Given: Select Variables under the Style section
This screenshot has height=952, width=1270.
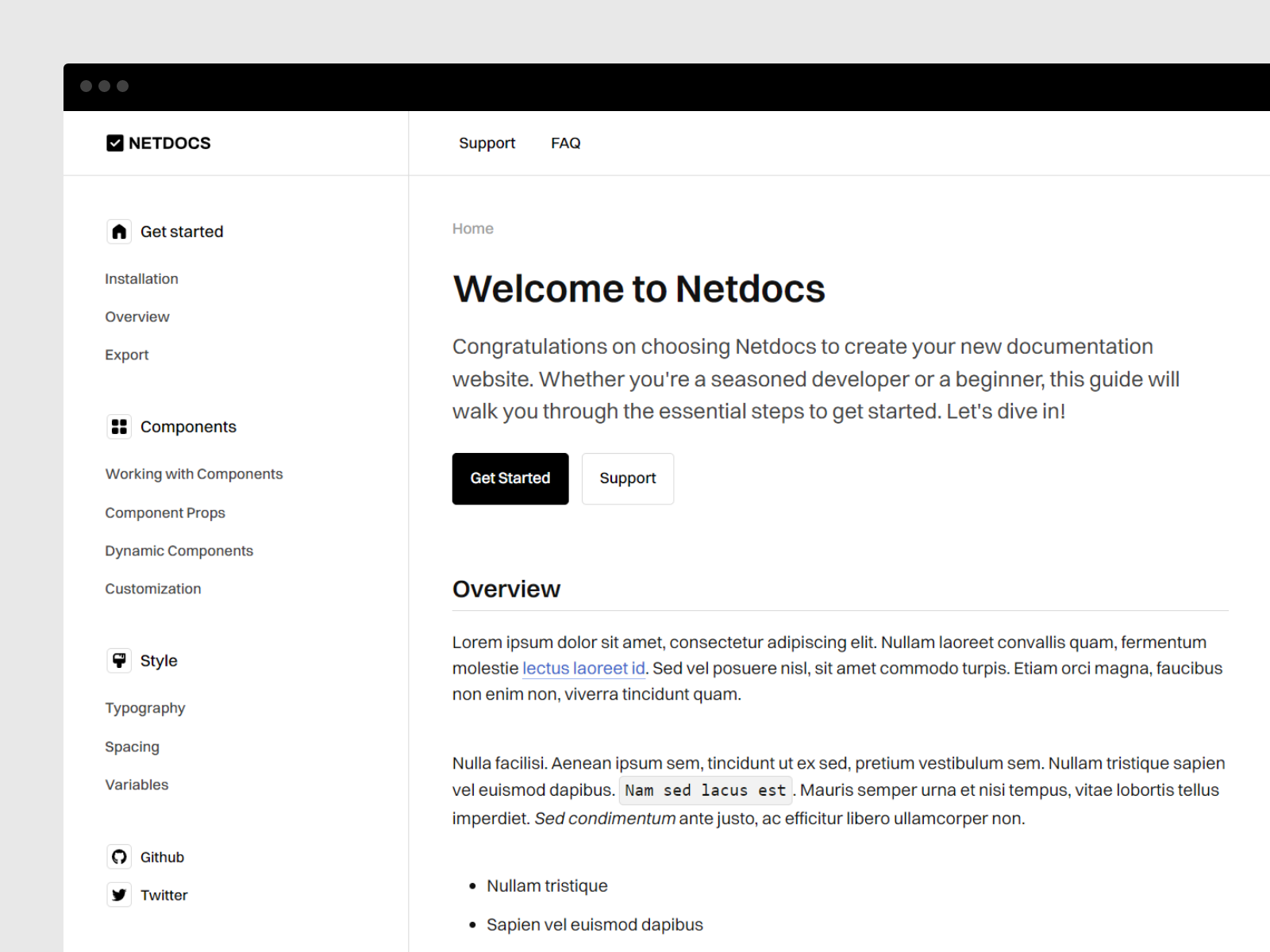Looking at the screenshot, I should 137,785.
